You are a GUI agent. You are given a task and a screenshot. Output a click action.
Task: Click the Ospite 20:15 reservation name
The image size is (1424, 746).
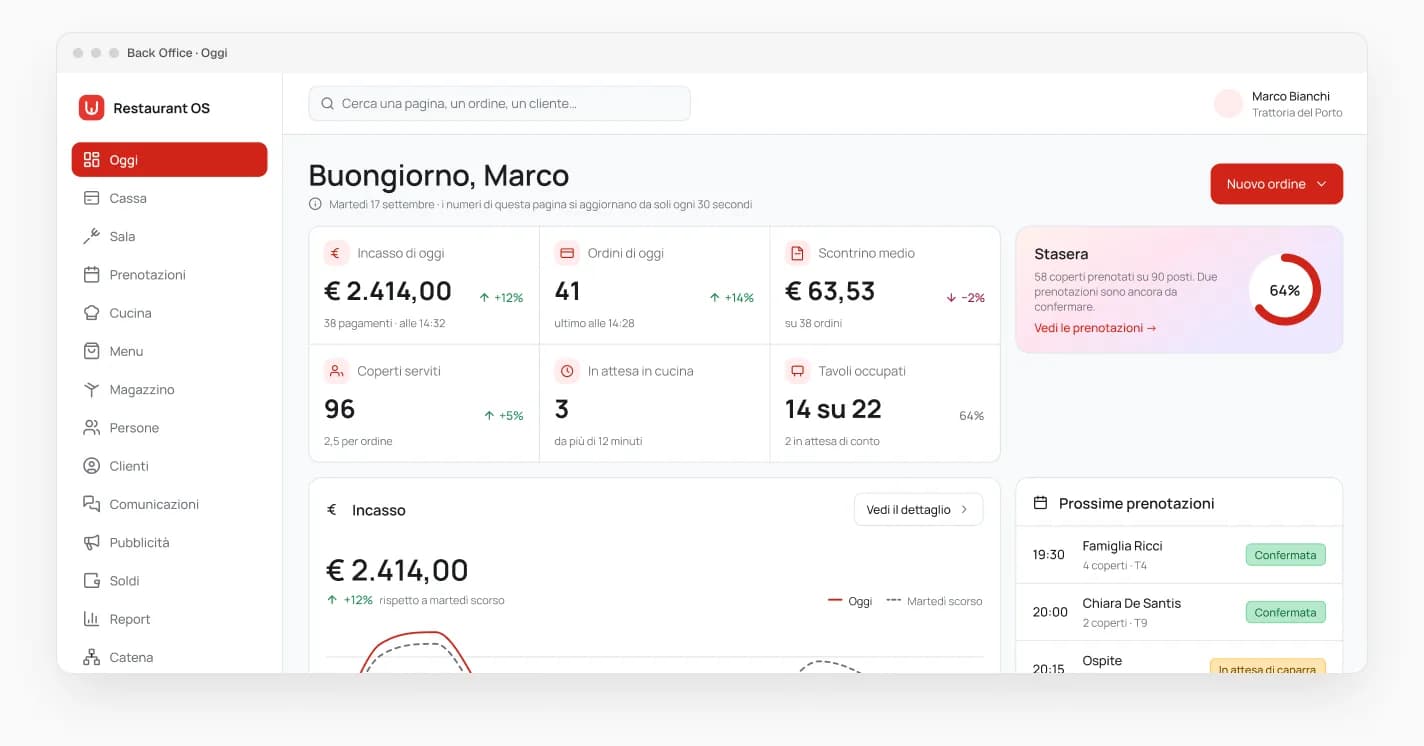click(1102, 661)
